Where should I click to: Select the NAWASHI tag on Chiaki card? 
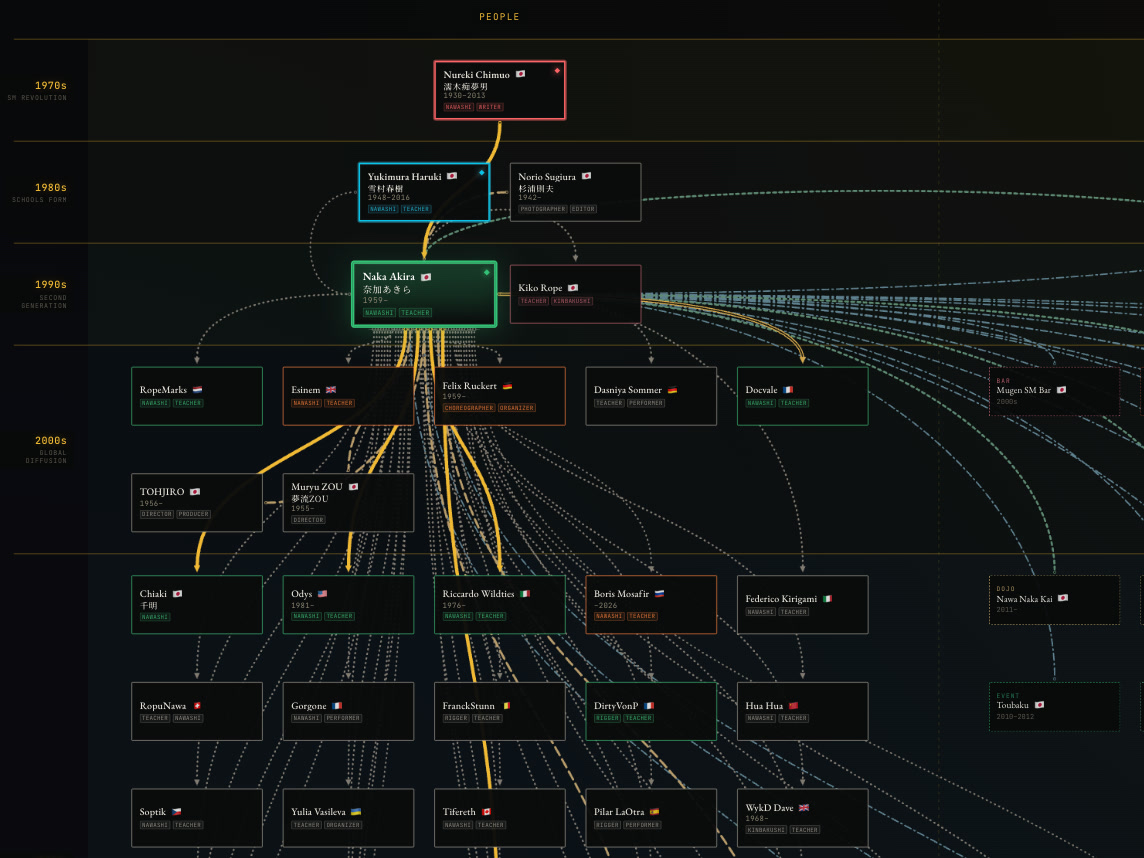pos(155,617)
